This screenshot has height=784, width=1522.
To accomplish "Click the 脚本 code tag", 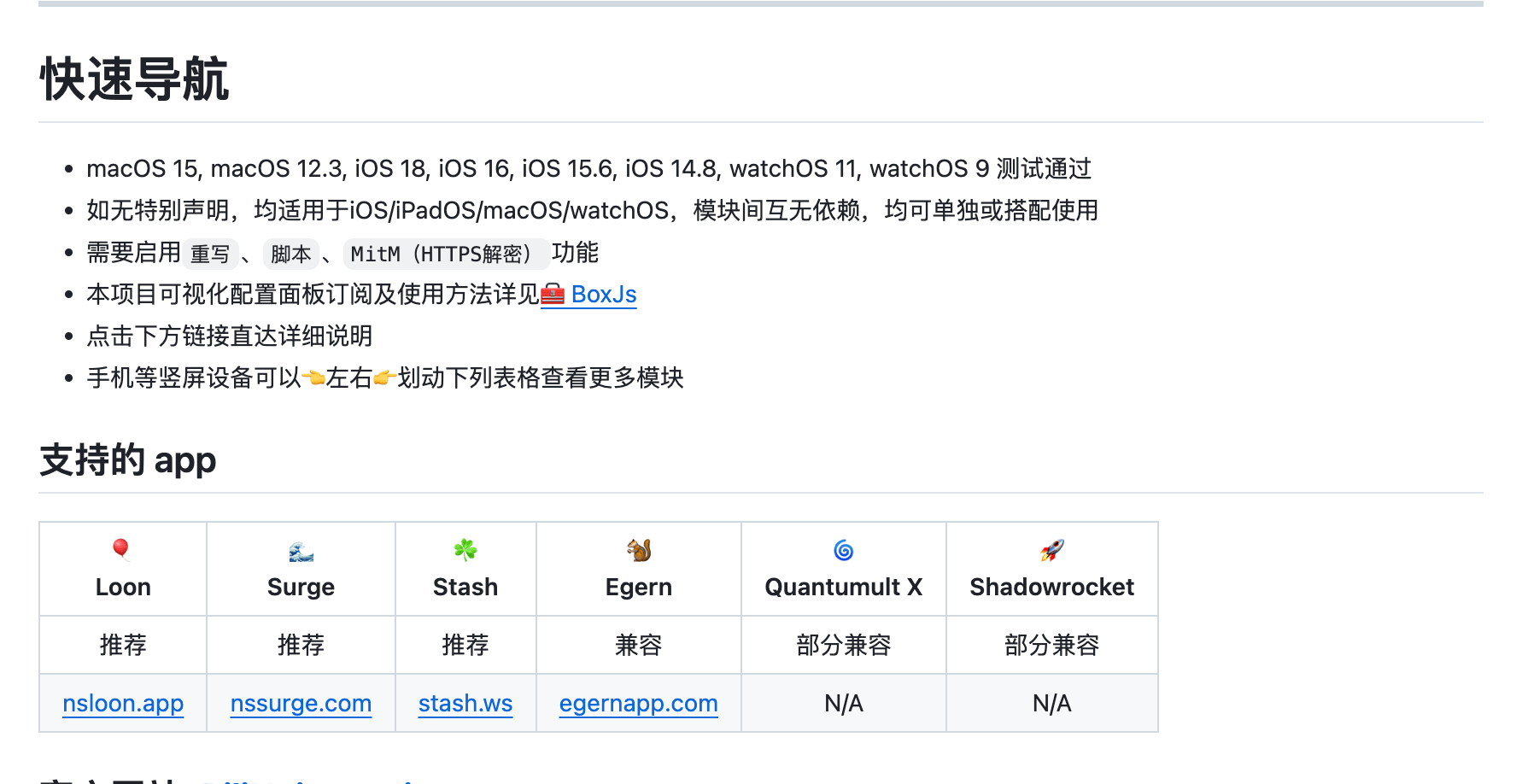I will [290, 254].
